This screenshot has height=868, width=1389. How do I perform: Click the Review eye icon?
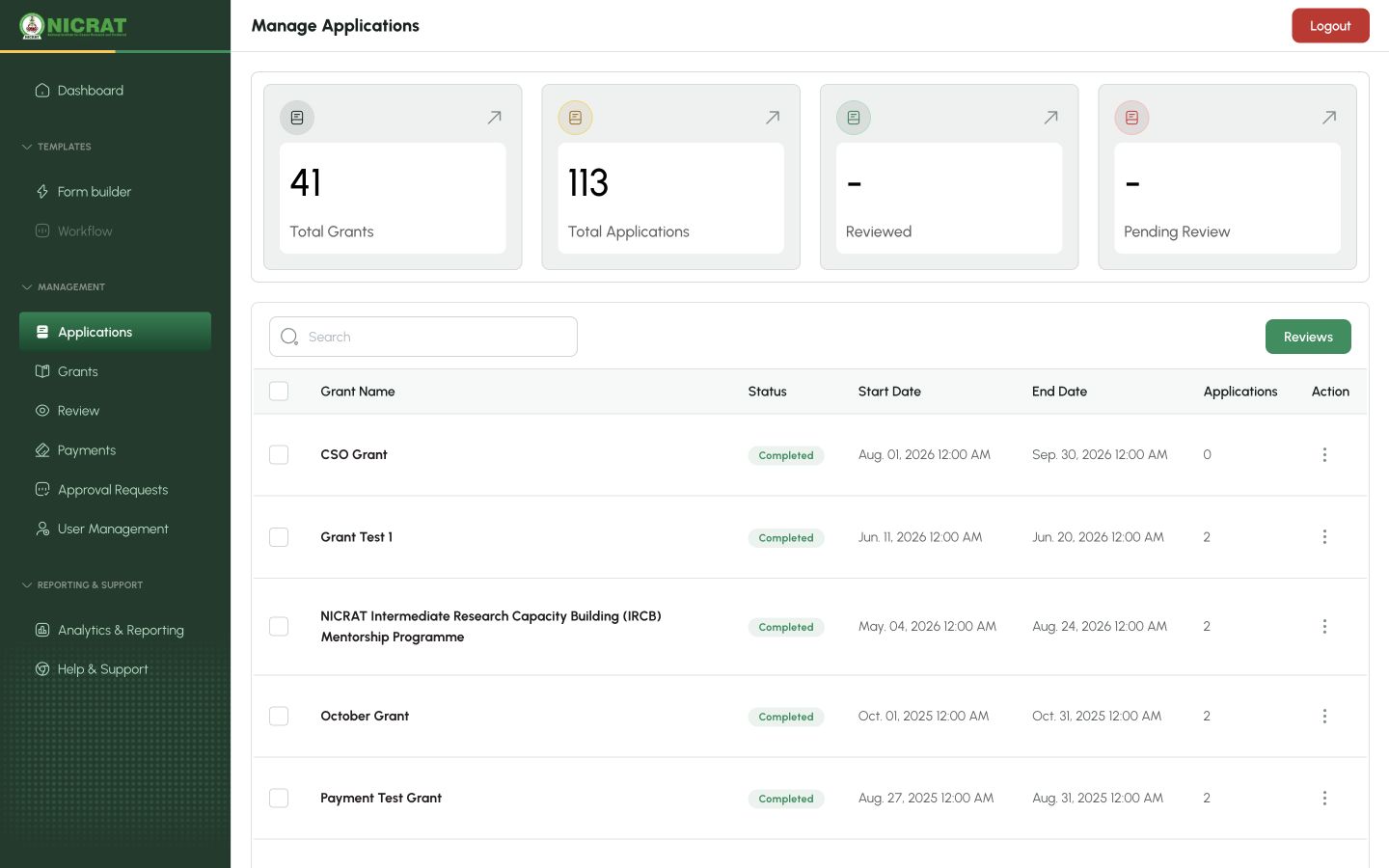click(42, 411)
